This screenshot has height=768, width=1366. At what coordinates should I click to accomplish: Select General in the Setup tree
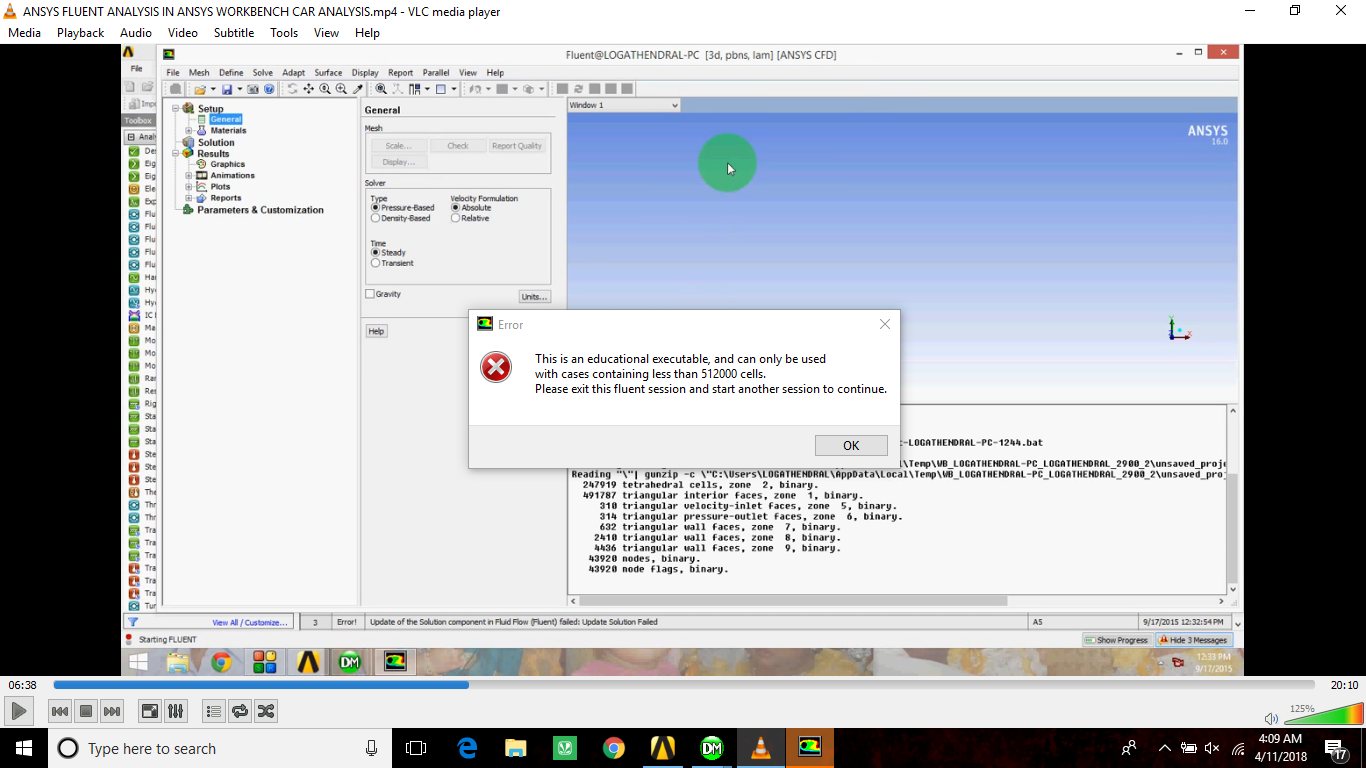tap(225, 119)
